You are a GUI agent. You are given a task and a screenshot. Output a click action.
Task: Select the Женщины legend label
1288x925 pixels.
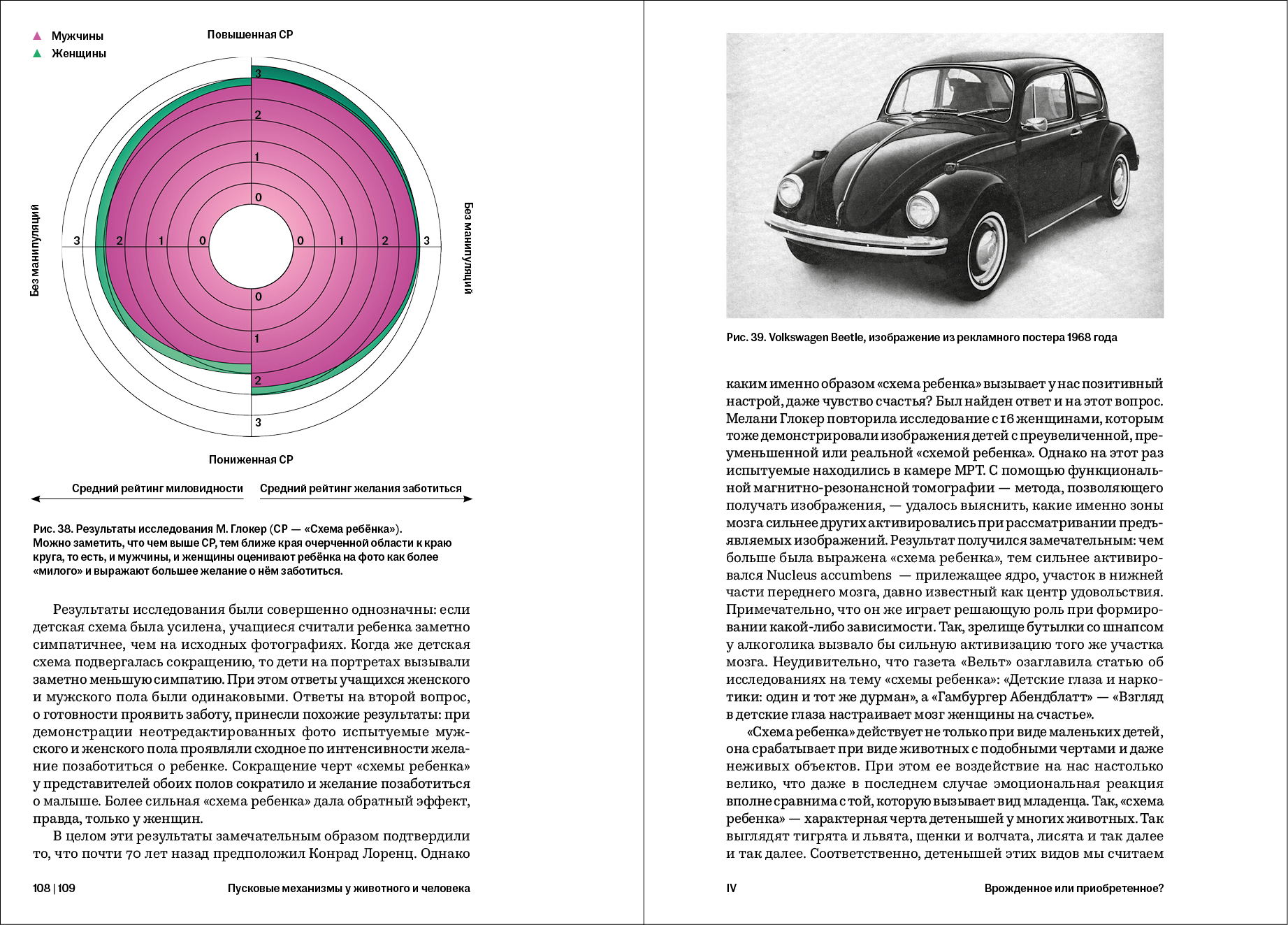(x=79, y=53)
